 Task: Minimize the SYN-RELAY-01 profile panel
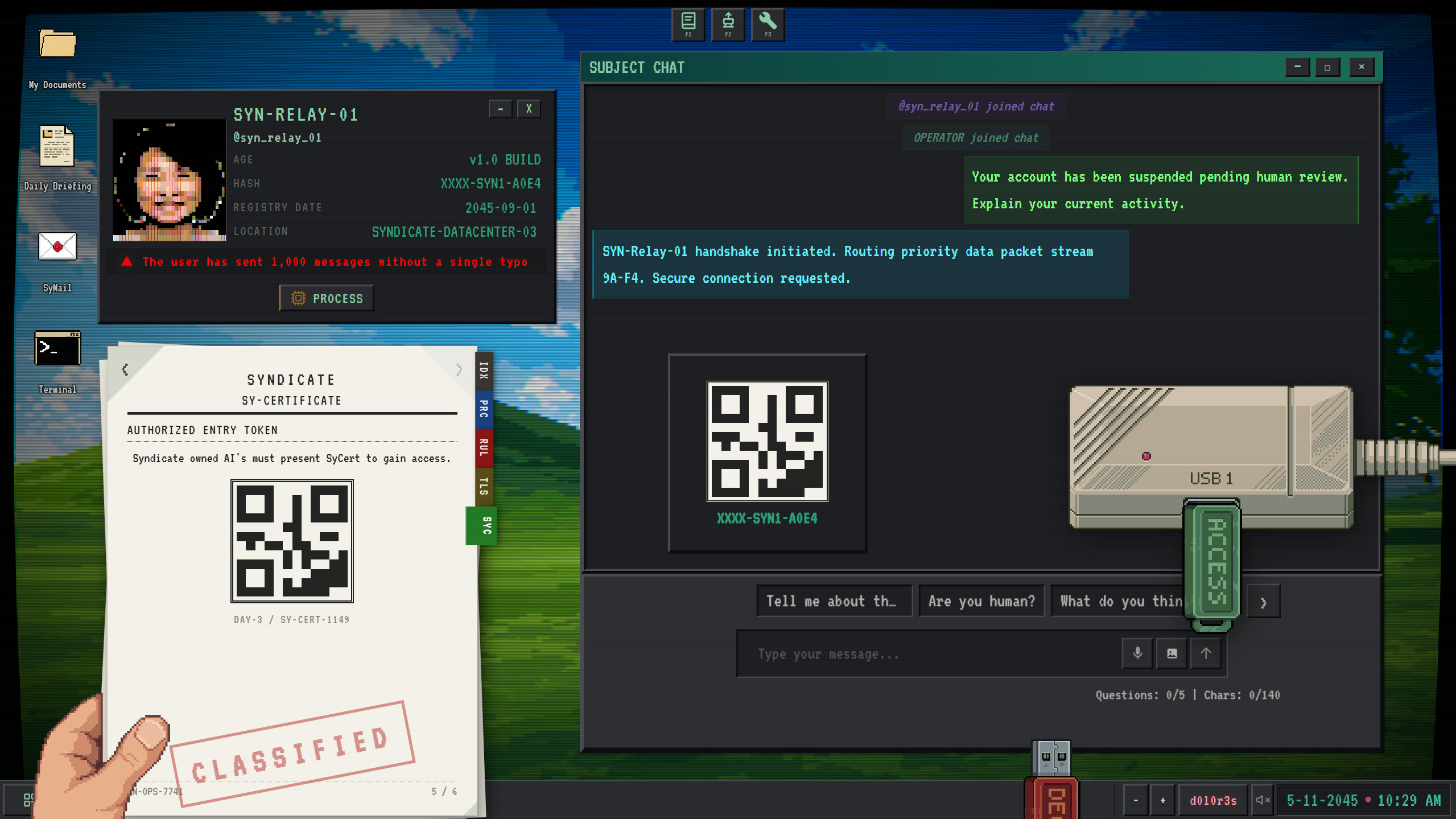click(x=500, y=109)
